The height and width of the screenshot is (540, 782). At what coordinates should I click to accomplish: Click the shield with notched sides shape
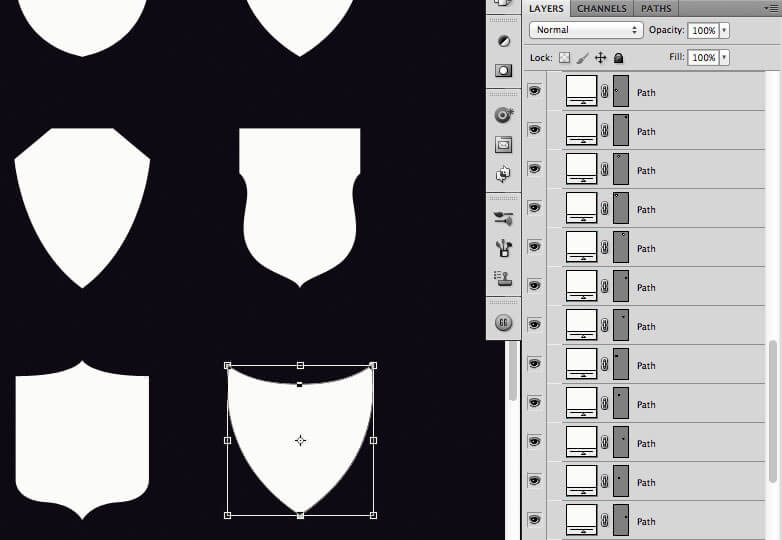(299, 205)
